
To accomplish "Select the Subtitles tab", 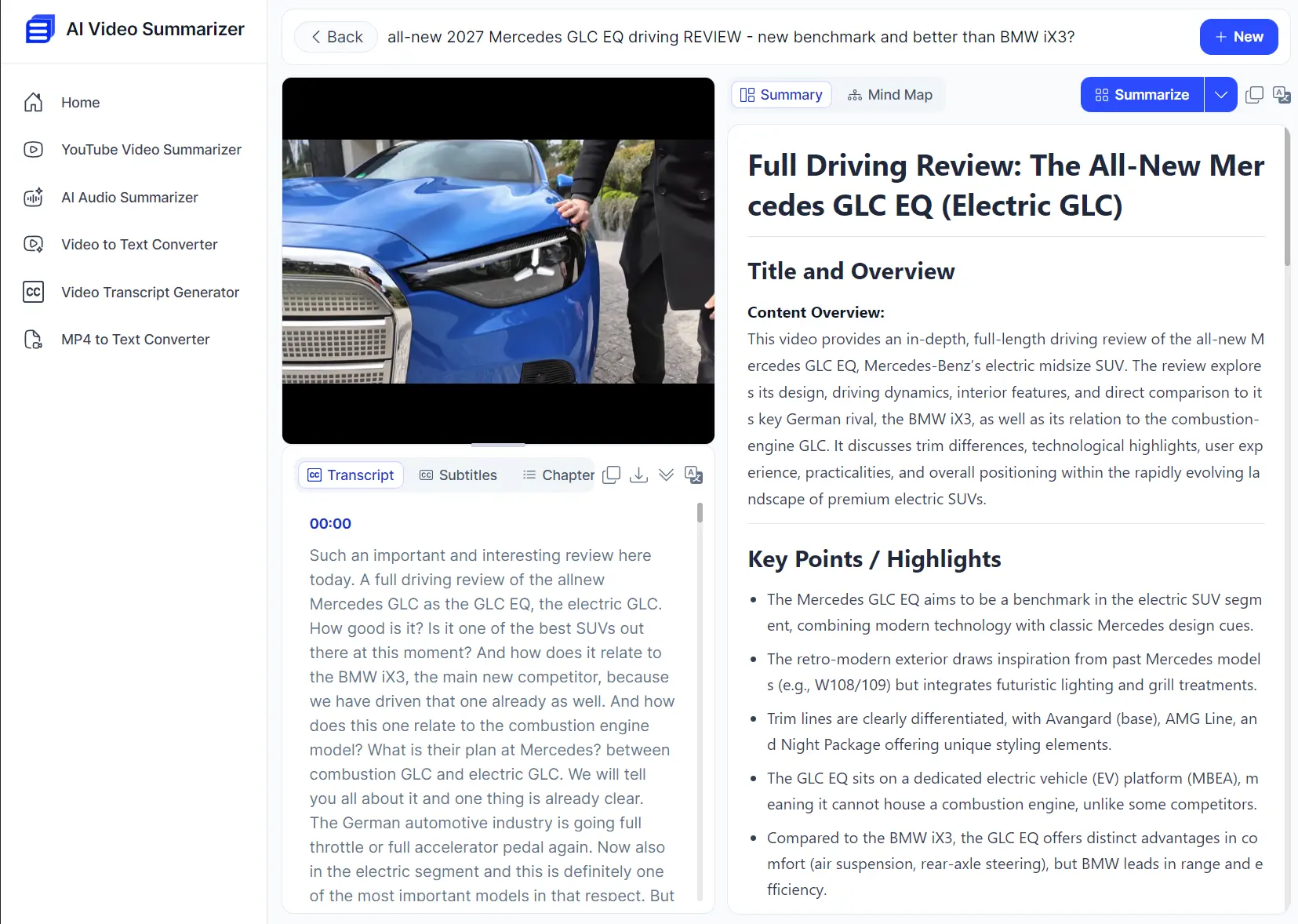I will 459,475.
